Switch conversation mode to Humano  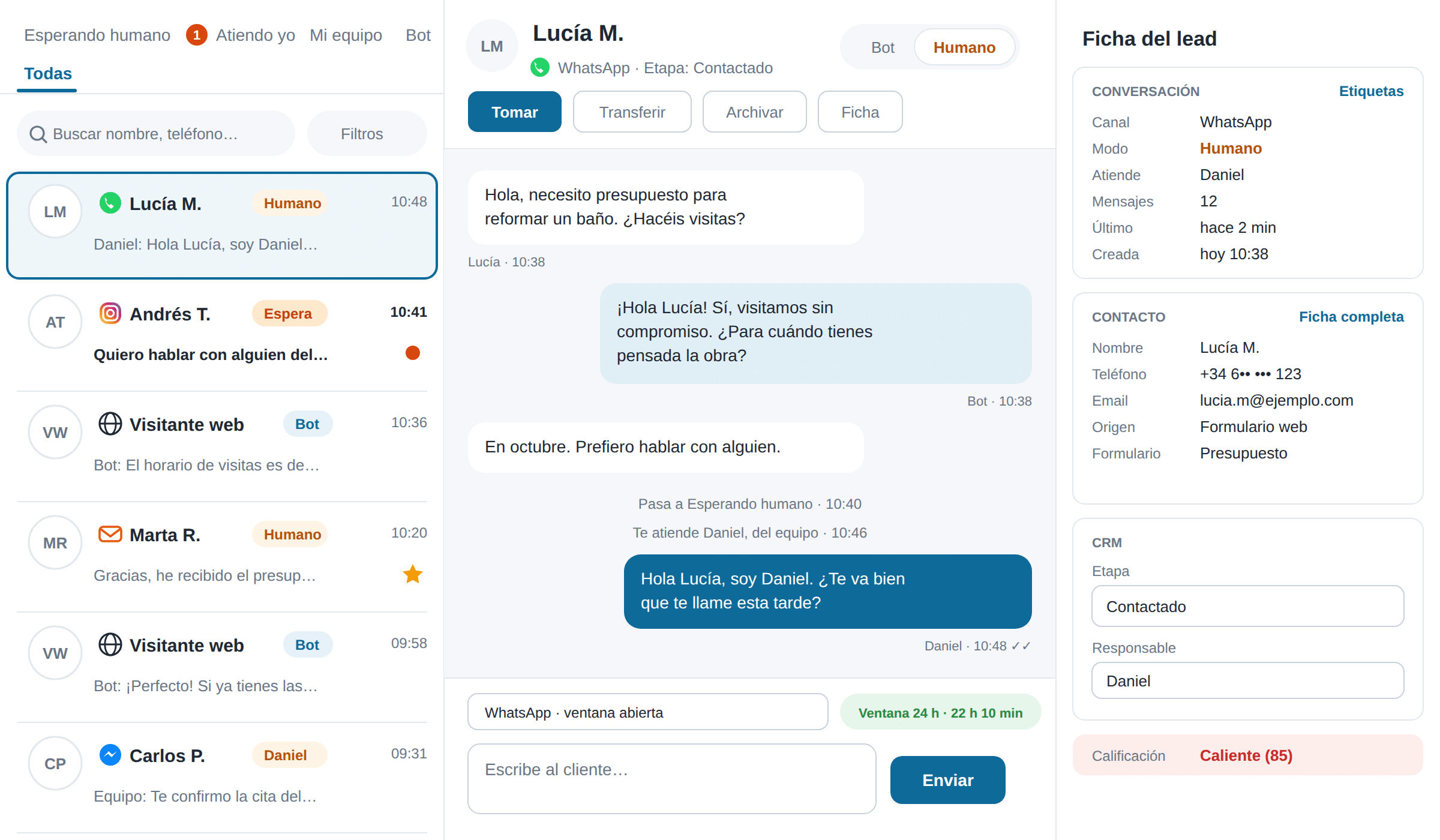[x=964, y=47]
